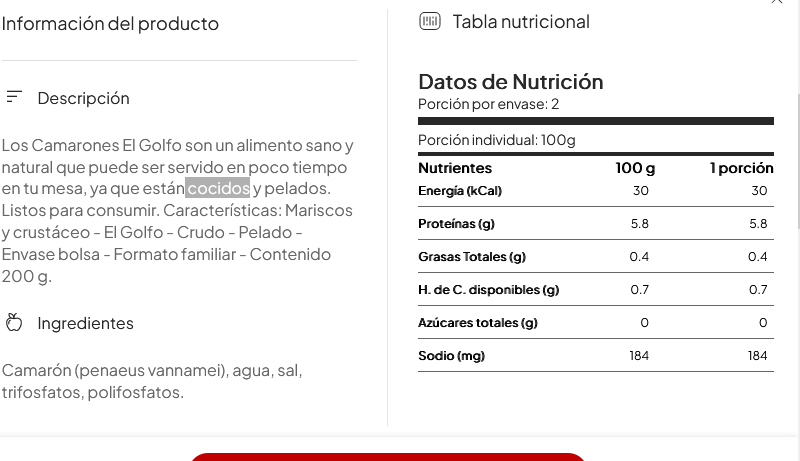The width and height of the screenshot is (800, 461).
Task: Click the Energía (kCal) row label
Action: pos(460,191)
